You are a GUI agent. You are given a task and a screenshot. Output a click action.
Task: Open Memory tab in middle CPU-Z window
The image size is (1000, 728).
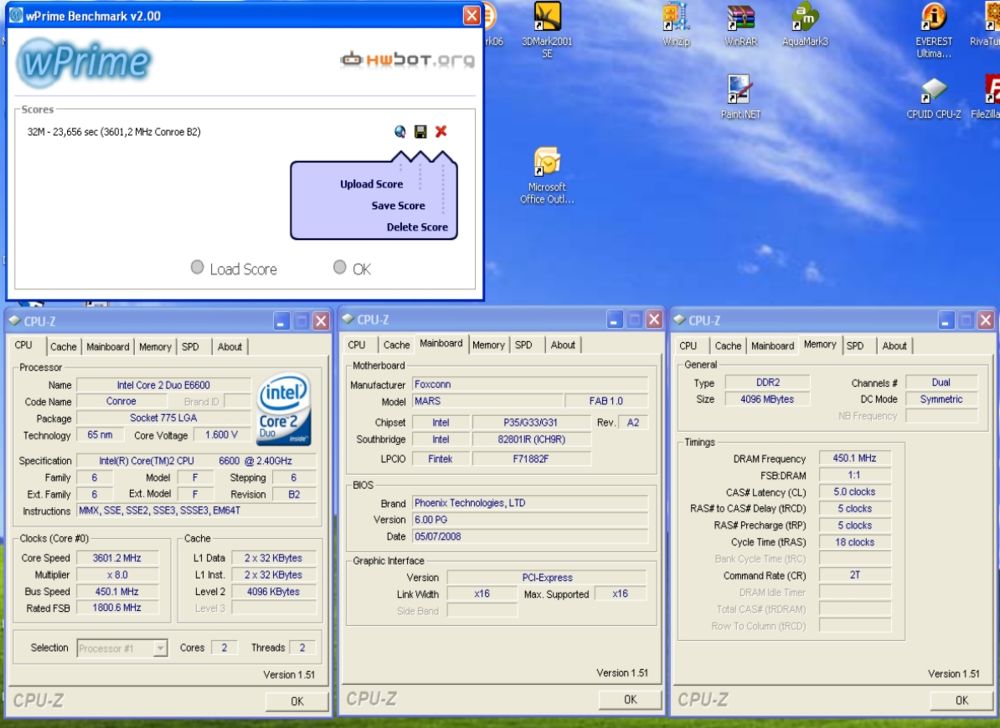coord(489,345)
